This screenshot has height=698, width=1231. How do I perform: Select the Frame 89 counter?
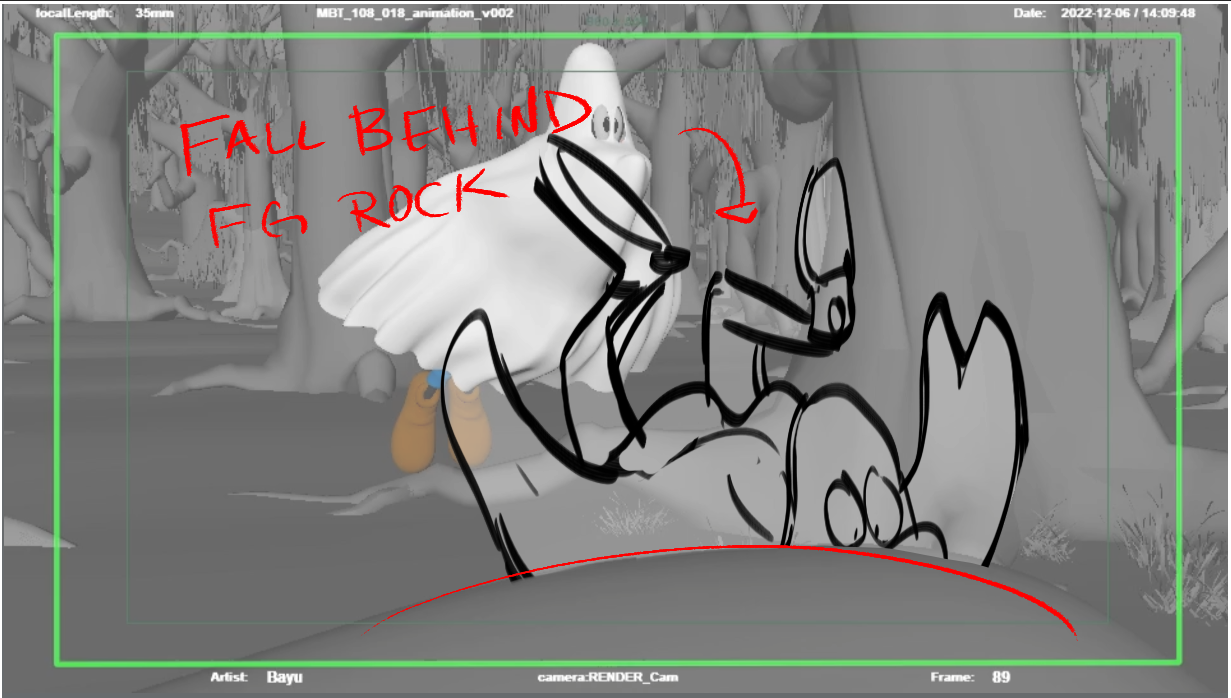970,677
